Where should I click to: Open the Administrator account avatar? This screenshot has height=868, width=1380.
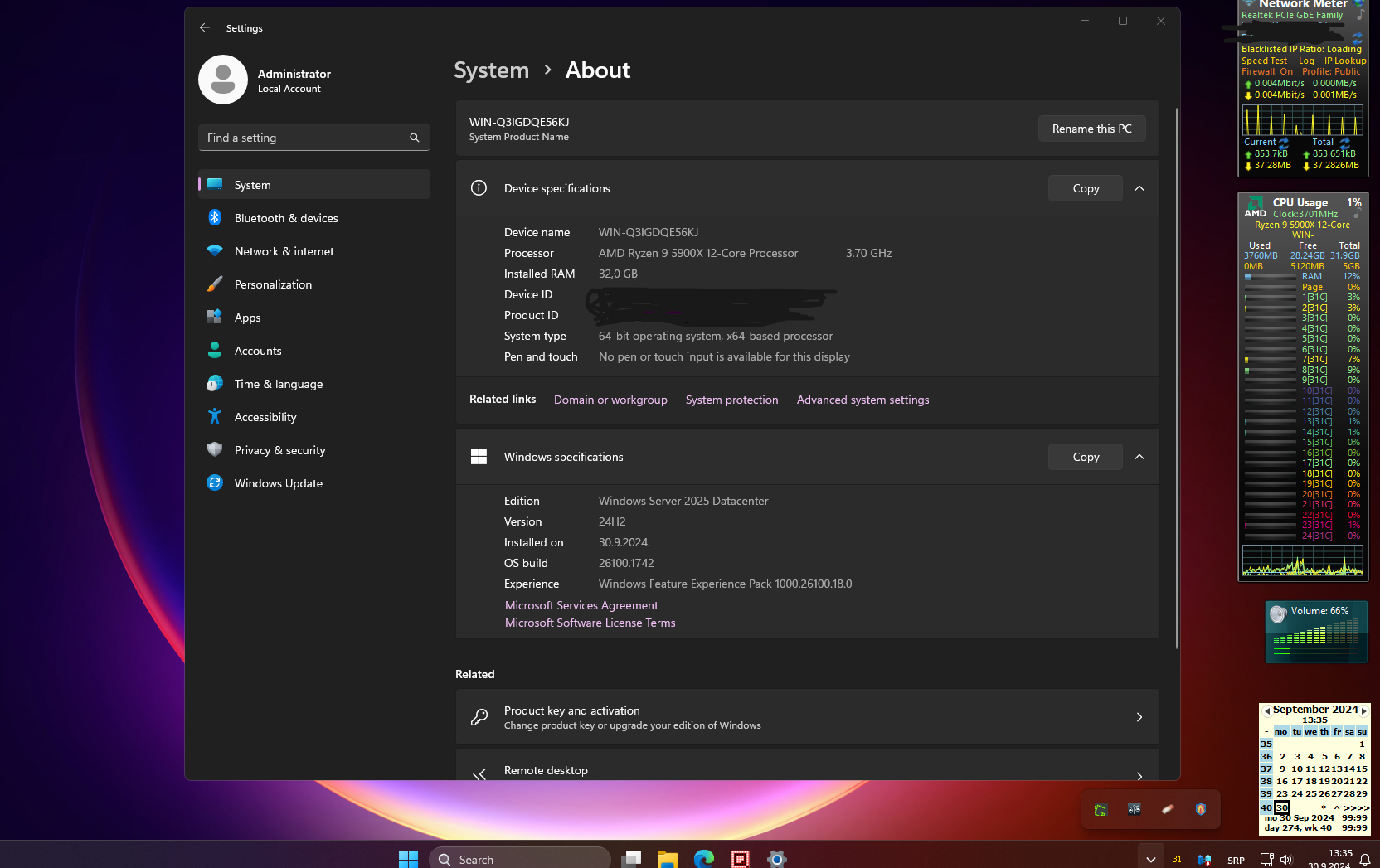point(223,80)
